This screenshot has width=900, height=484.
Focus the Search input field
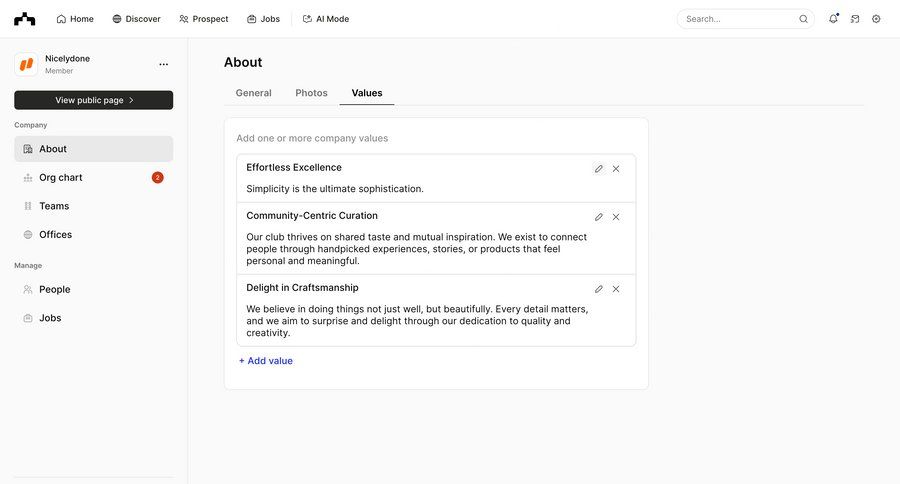click(x=740, y=19)
